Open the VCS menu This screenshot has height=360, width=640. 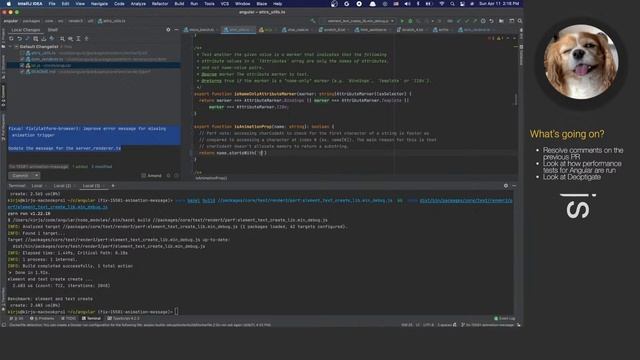225,4
